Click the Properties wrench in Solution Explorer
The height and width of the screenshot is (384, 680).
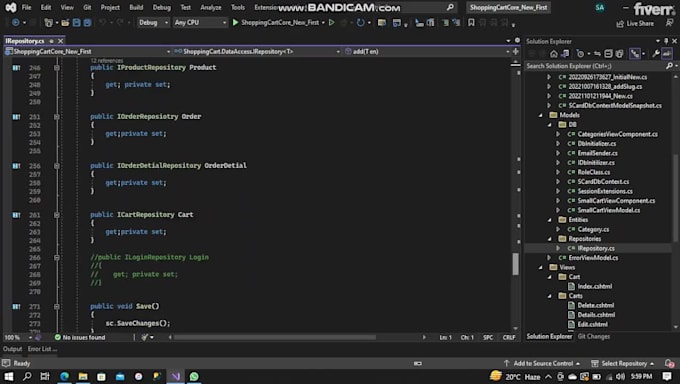(656, 54)
